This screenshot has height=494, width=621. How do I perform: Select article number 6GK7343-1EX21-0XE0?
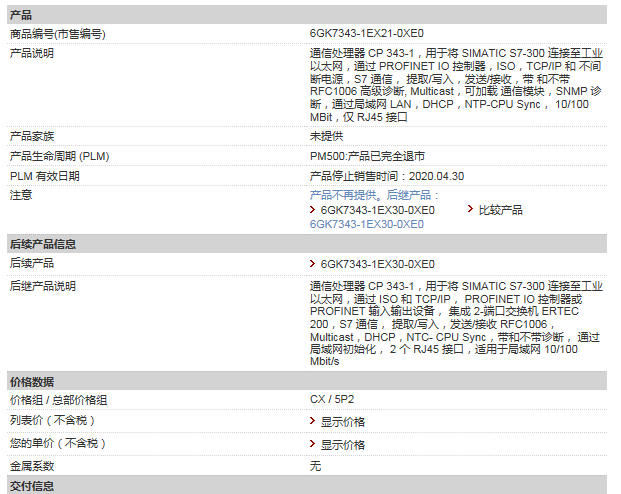click(x=367, y=33)
